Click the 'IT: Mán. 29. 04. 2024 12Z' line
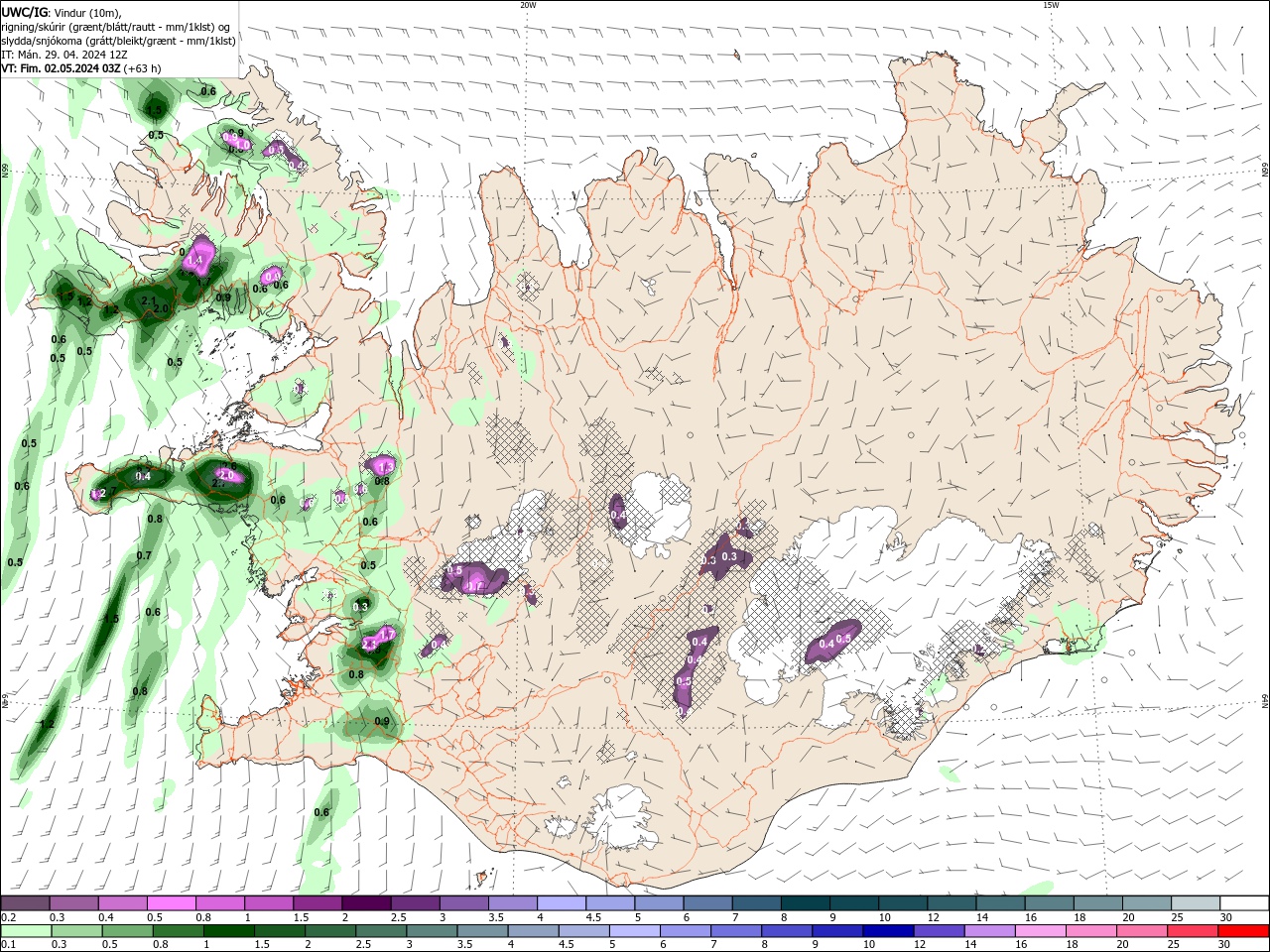Image resolution: width=1270 pixels, height=952 pixels. [x=64, y=55]
